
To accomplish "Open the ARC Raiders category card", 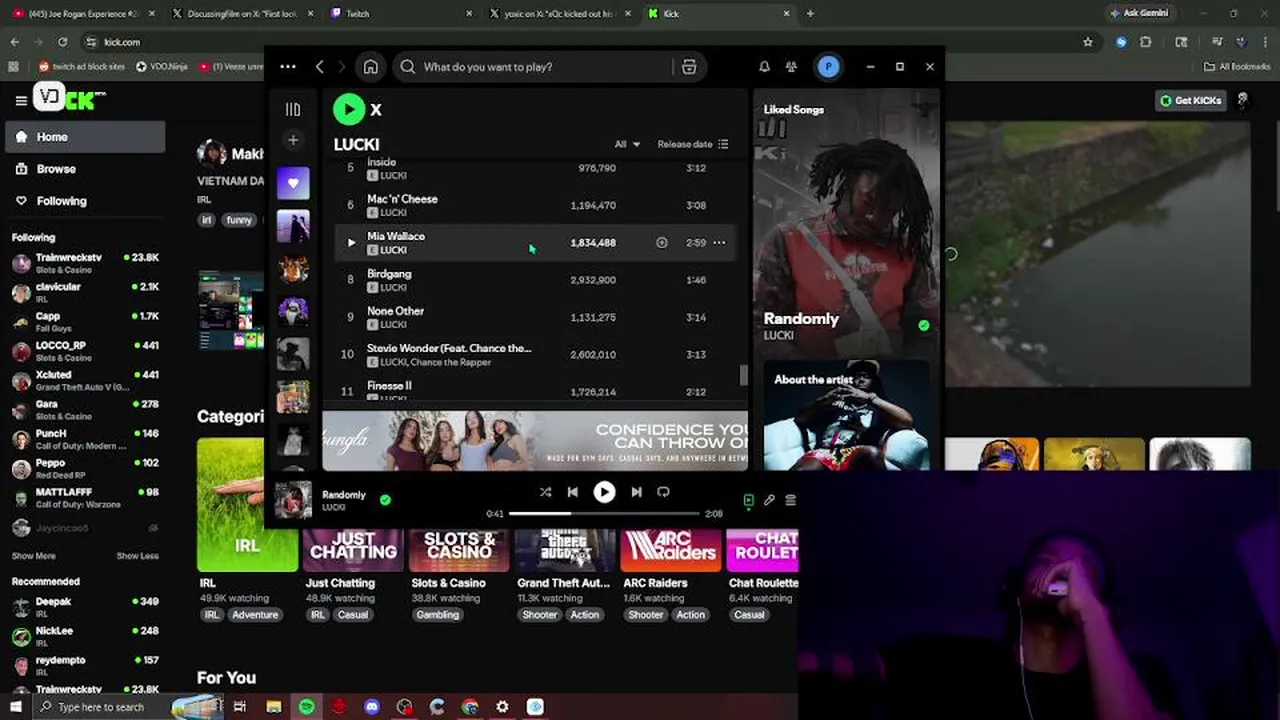I will tap(670, 550).
